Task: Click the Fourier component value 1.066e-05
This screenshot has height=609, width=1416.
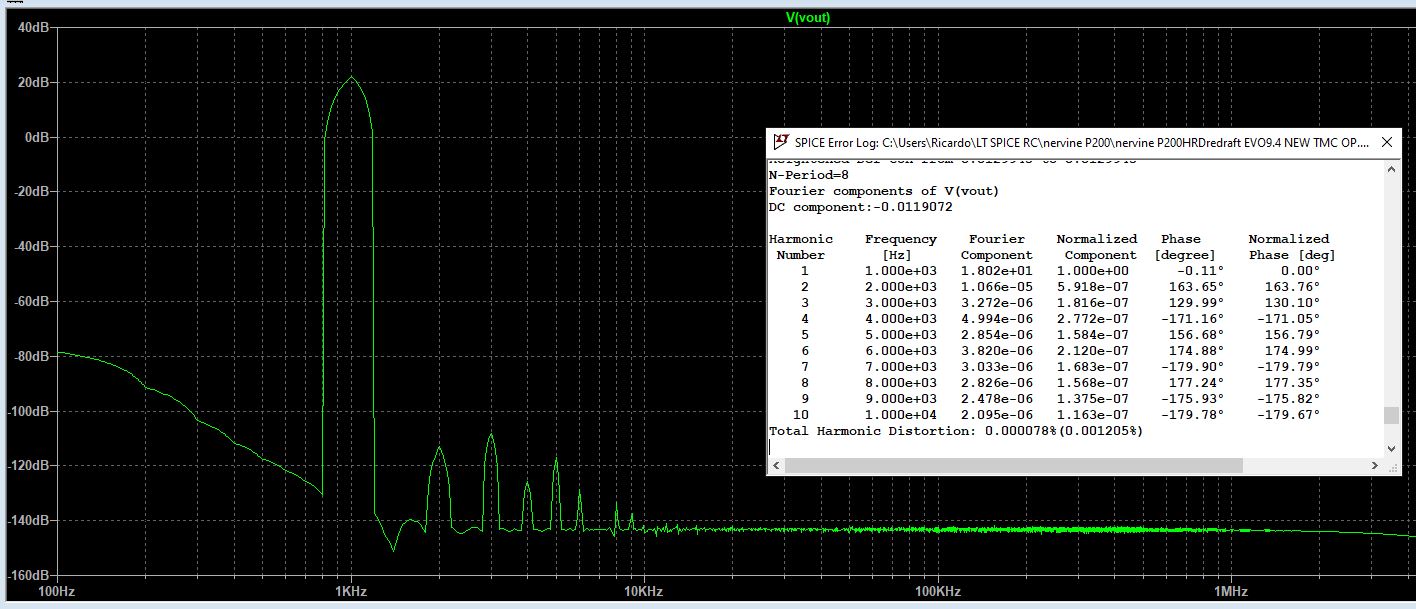Action: [x=997, y=287]
